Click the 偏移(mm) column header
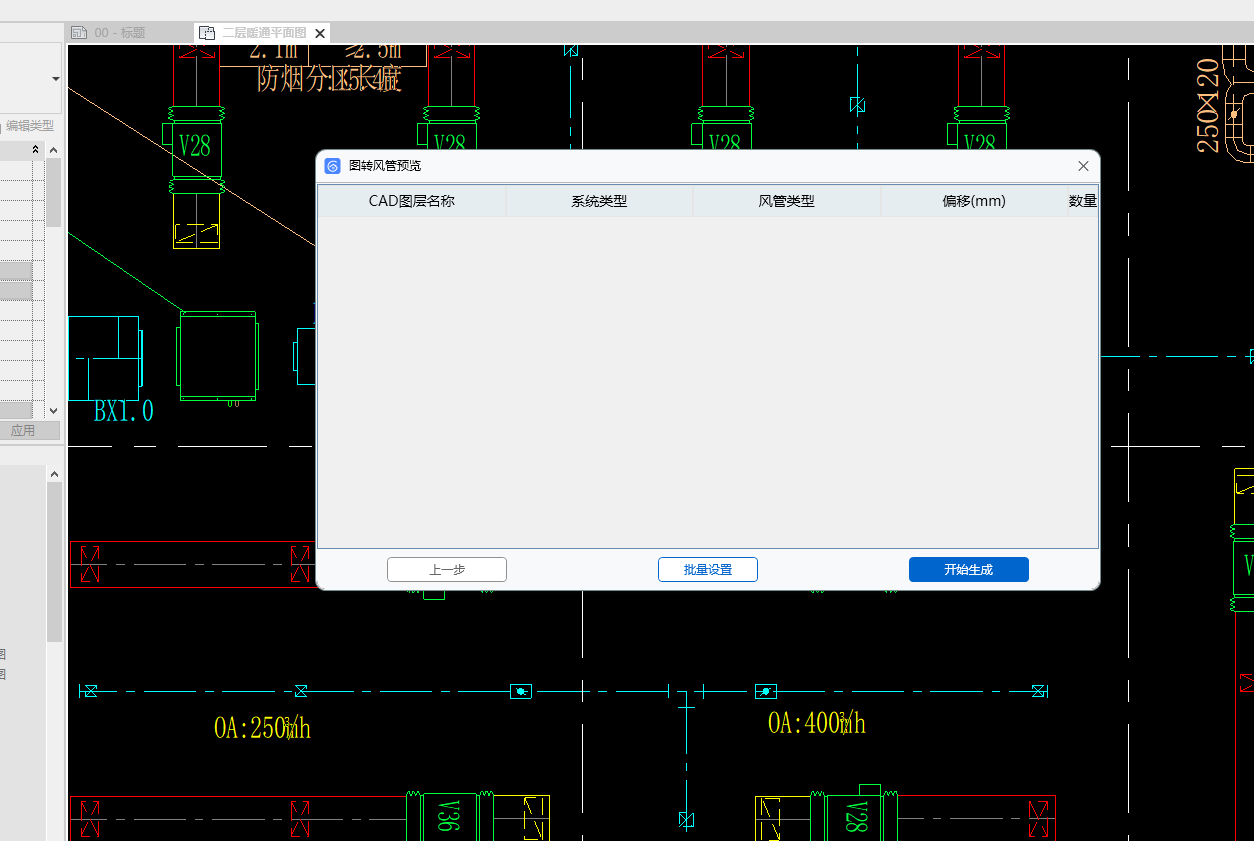The image size is (1254, 841). pyautogui.click(x=973, y=201)
